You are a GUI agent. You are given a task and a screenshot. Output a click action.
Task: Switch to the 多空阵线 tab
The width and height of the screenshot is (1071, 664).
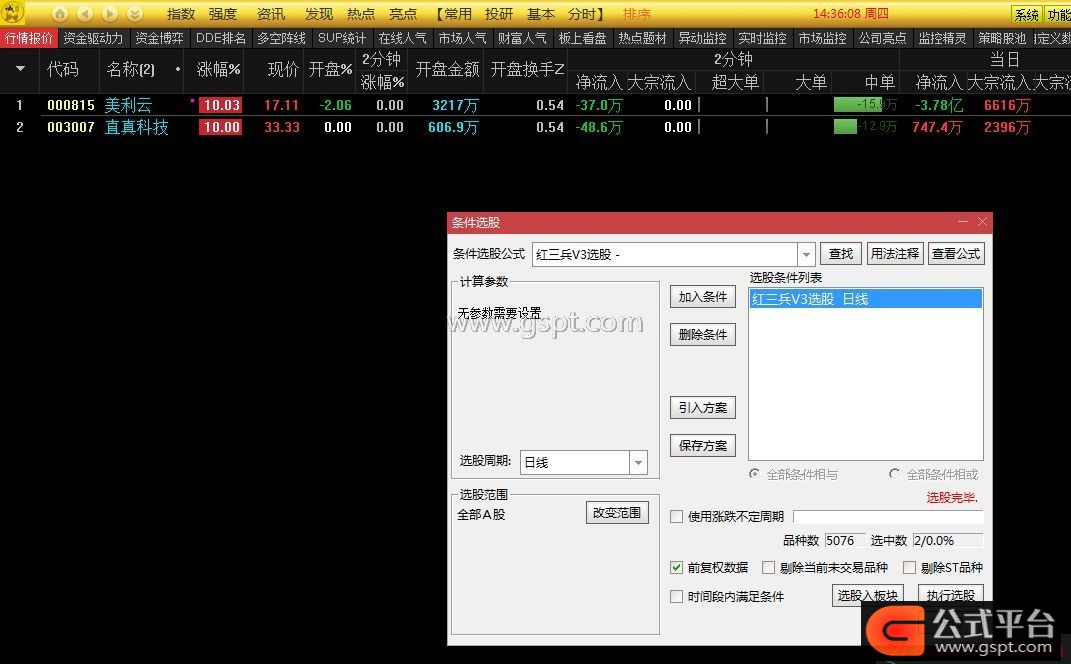[281, 38]
